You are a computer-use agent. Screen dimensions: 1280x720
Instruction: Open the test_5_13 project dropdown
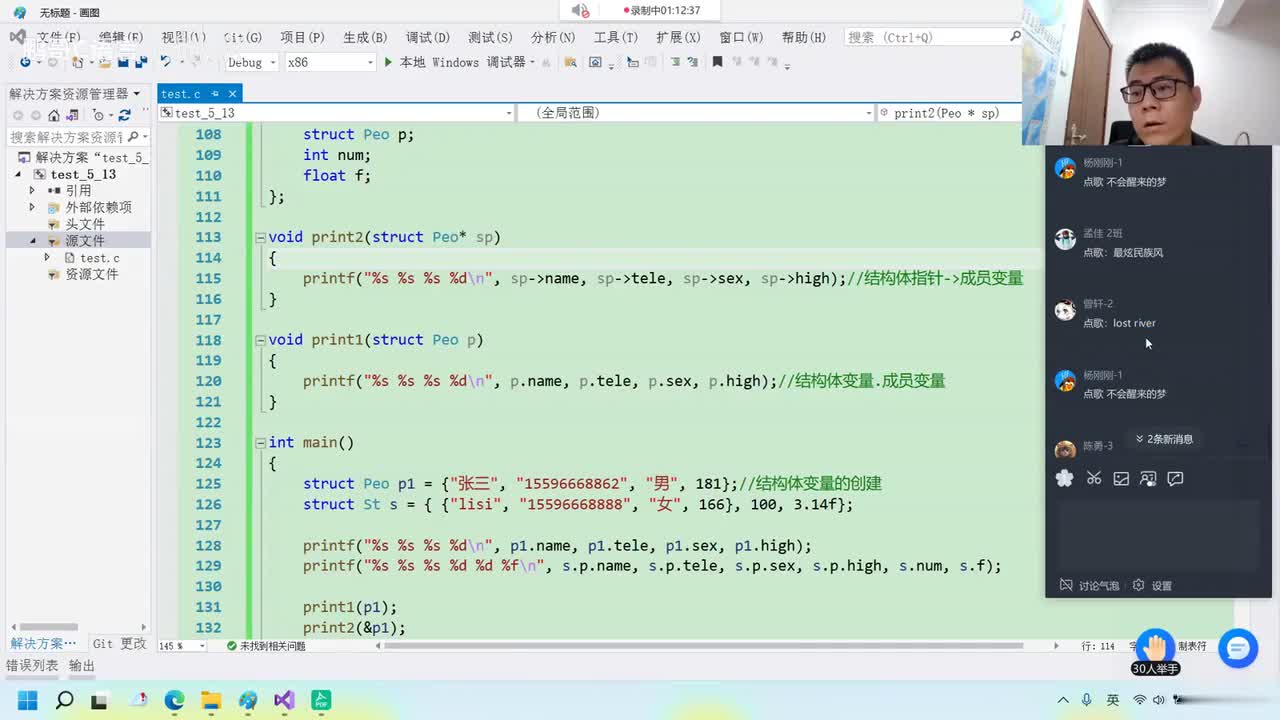[x=336, y=113]
